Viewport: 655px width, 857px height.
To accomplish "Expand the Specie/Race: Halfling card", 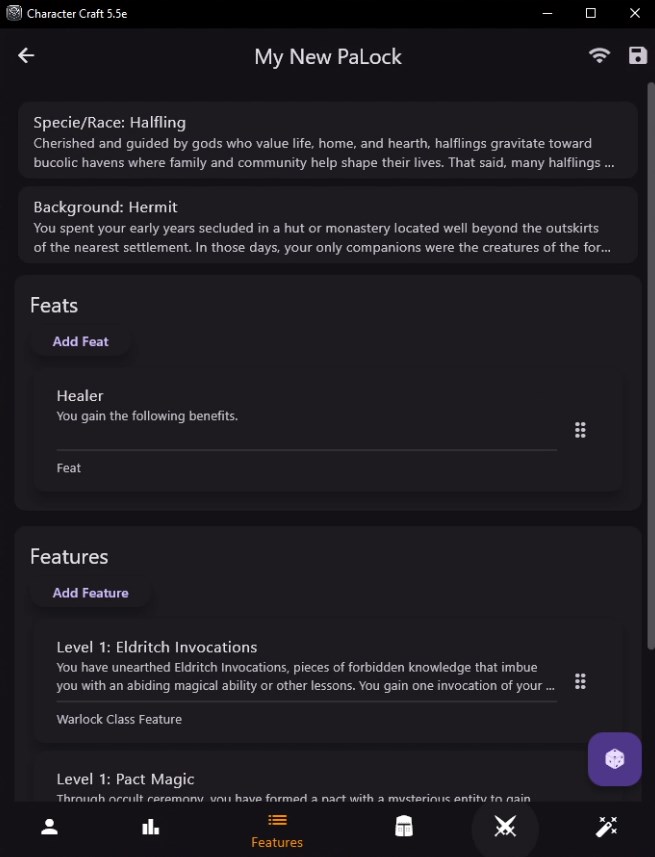I will [327, 142].
